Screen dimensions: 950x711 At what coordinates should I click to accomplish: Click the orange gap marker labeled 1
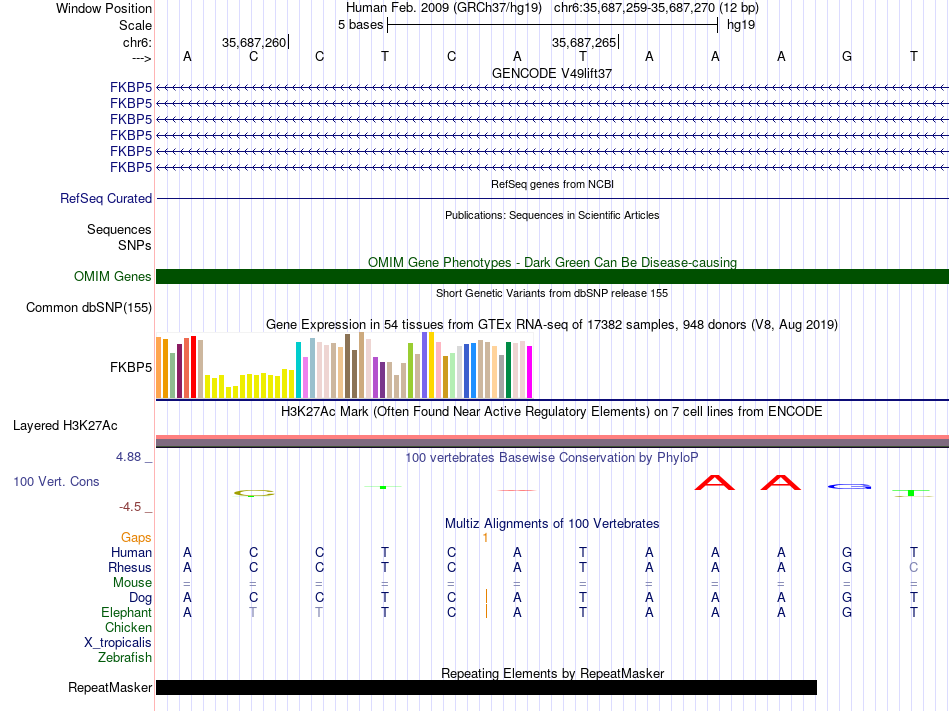[485, 538]
